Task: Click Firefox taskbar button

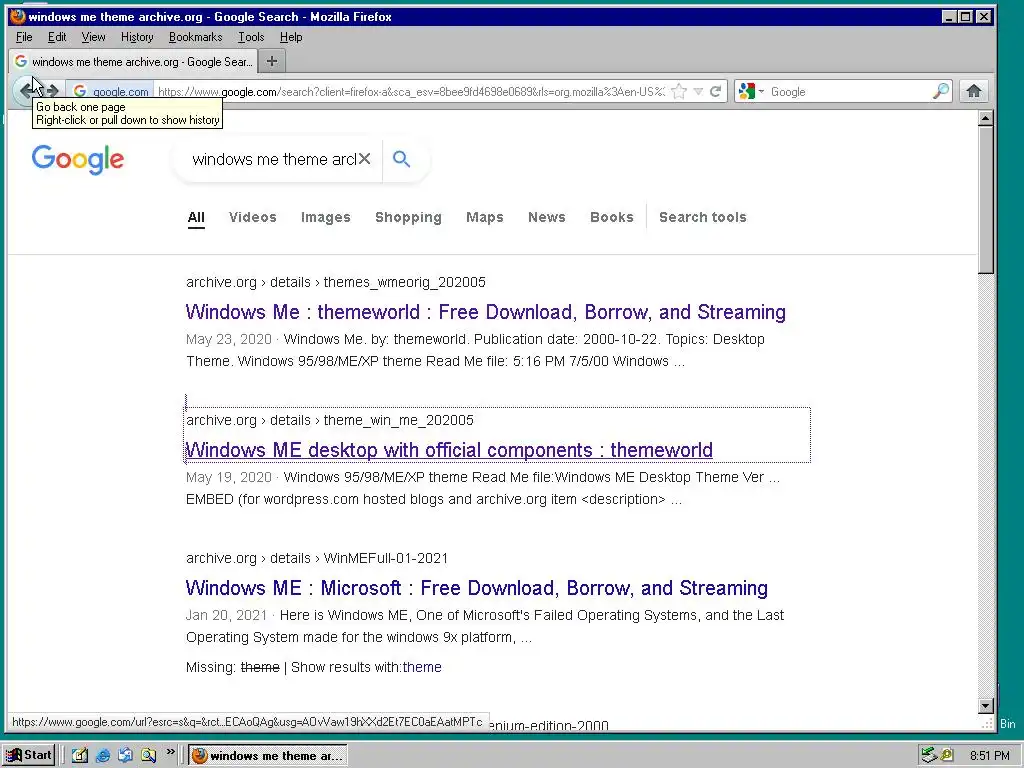Action: pos(268,756)
